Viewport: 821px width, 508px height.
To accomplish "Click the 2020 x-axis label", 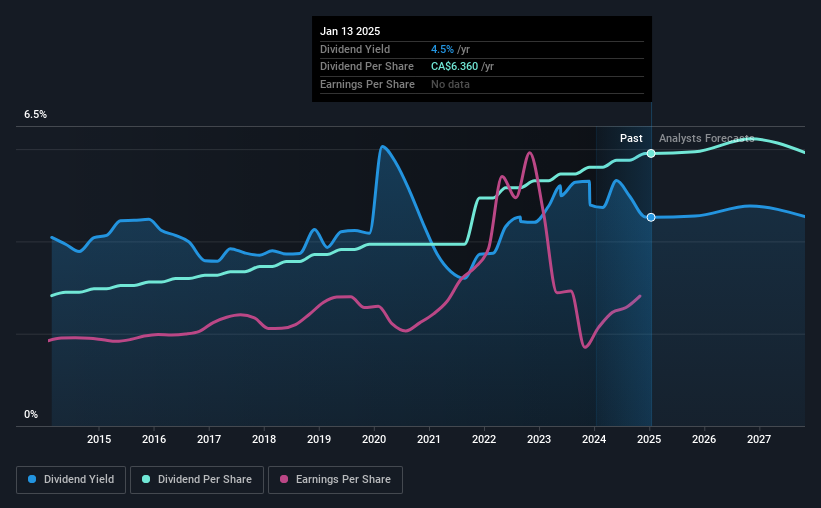I will [x=374, y=439].
